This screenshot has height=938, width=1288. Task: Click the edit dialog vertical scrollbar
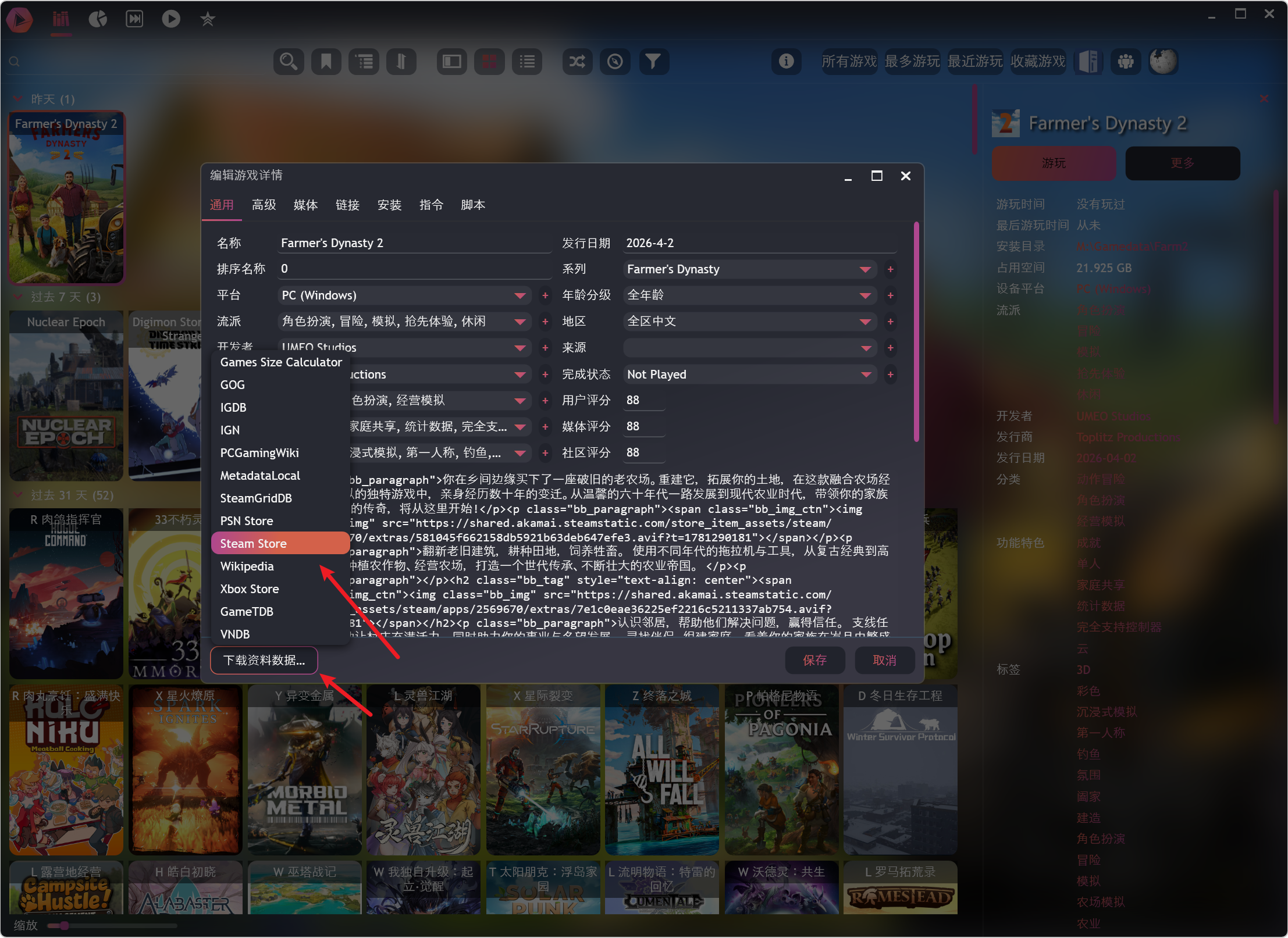pyautogui.click(x=916, y=331)
